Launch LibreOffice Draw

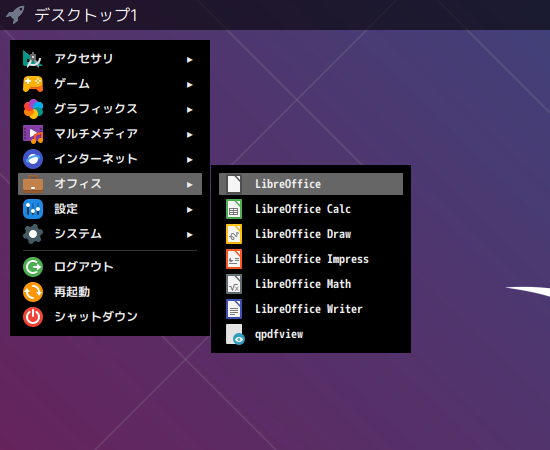point(311,234)
